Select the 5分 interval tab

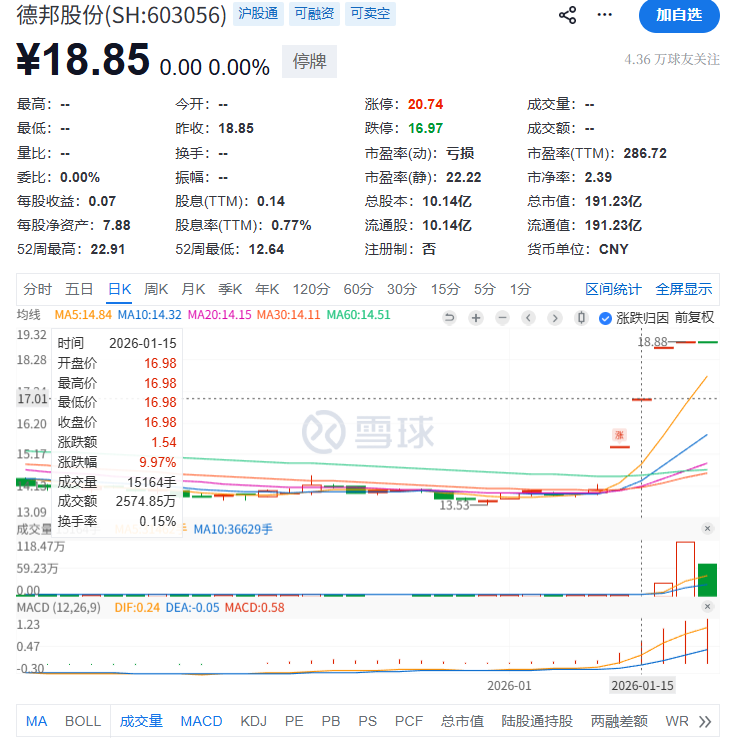[x=485, y=289]
